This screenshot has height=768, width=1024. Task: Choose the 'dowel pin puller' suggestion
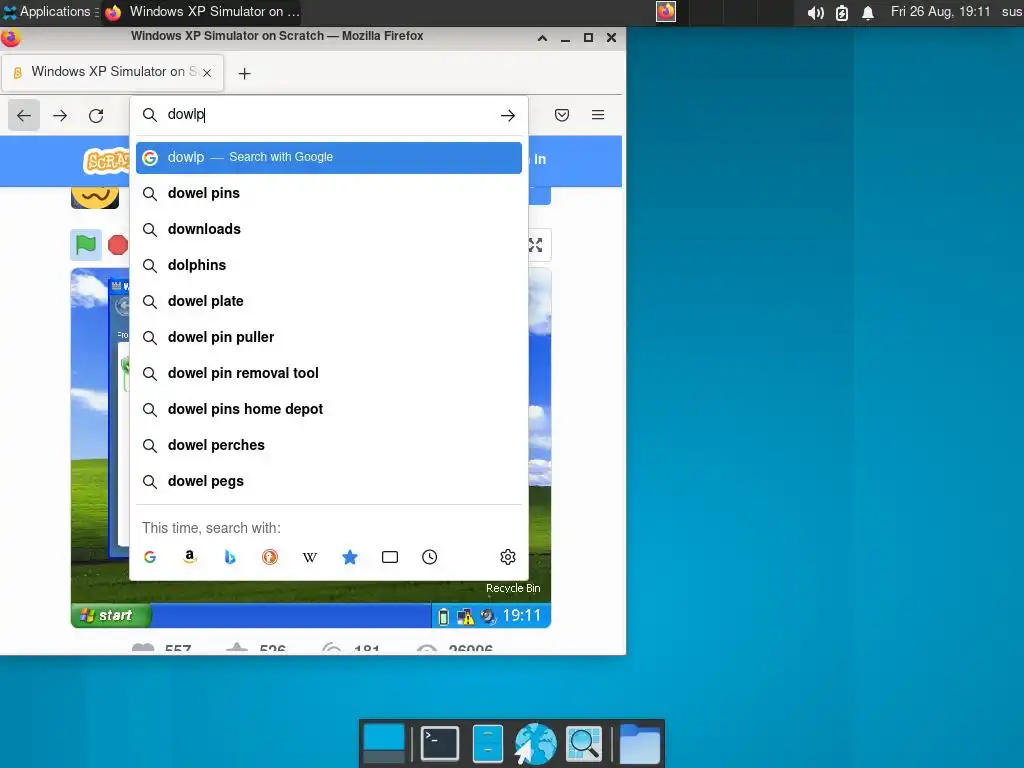[x=328, y=337]
